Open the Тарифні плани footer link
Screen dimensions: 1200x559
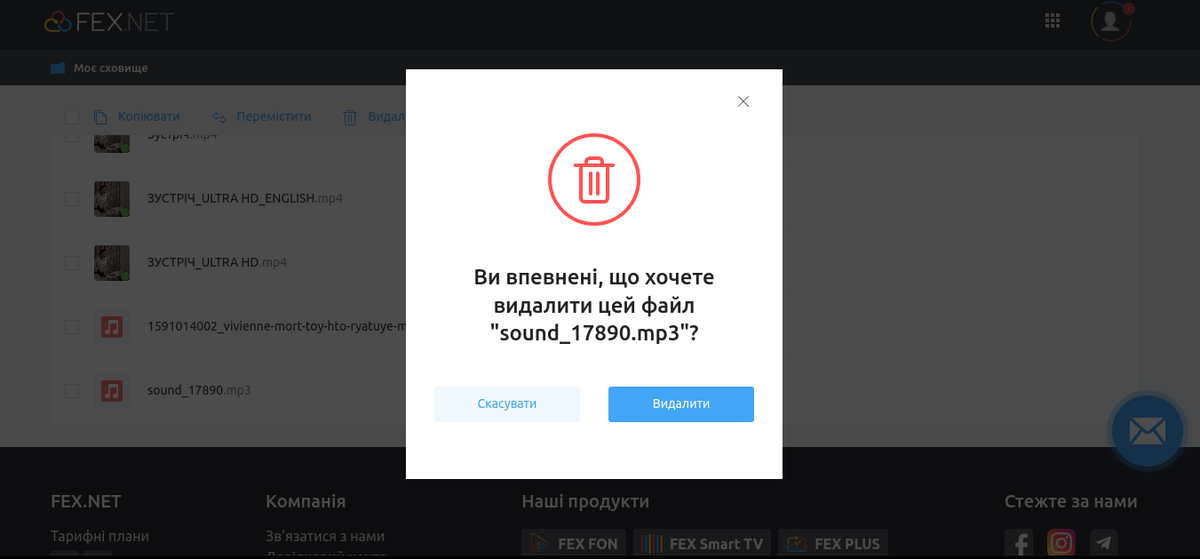point(100,536)
